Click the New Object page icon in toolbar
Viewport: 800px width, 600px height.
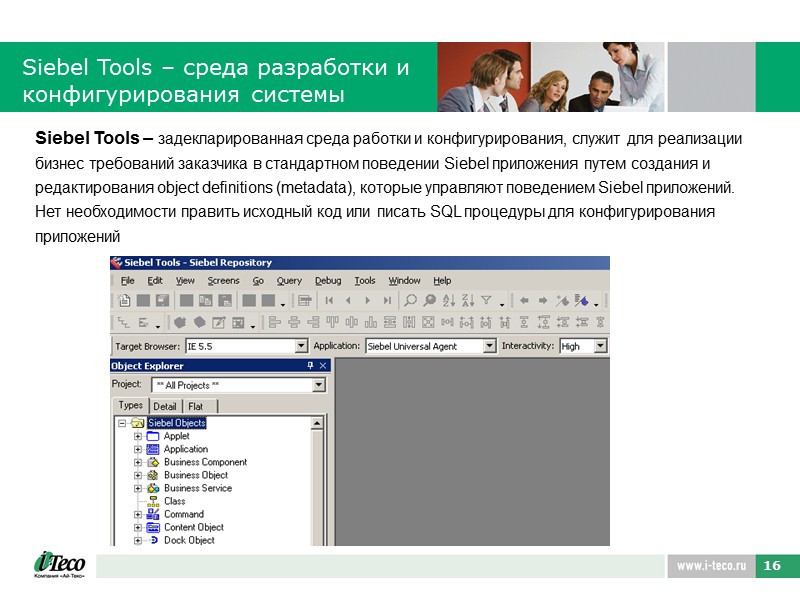tap(124, 301)
